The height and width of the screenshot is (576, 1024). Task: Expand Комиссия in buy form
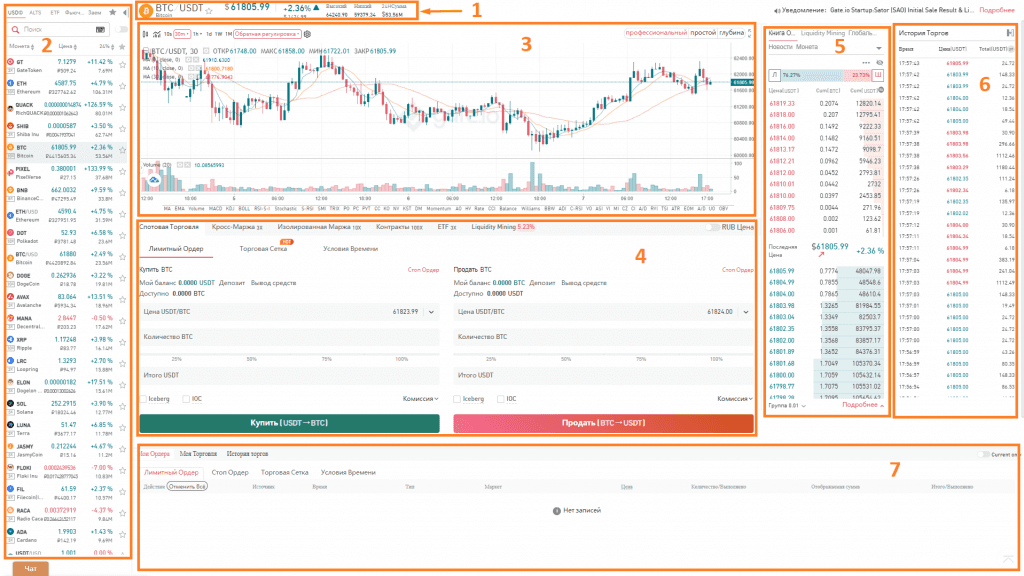[x=421, y=398]
